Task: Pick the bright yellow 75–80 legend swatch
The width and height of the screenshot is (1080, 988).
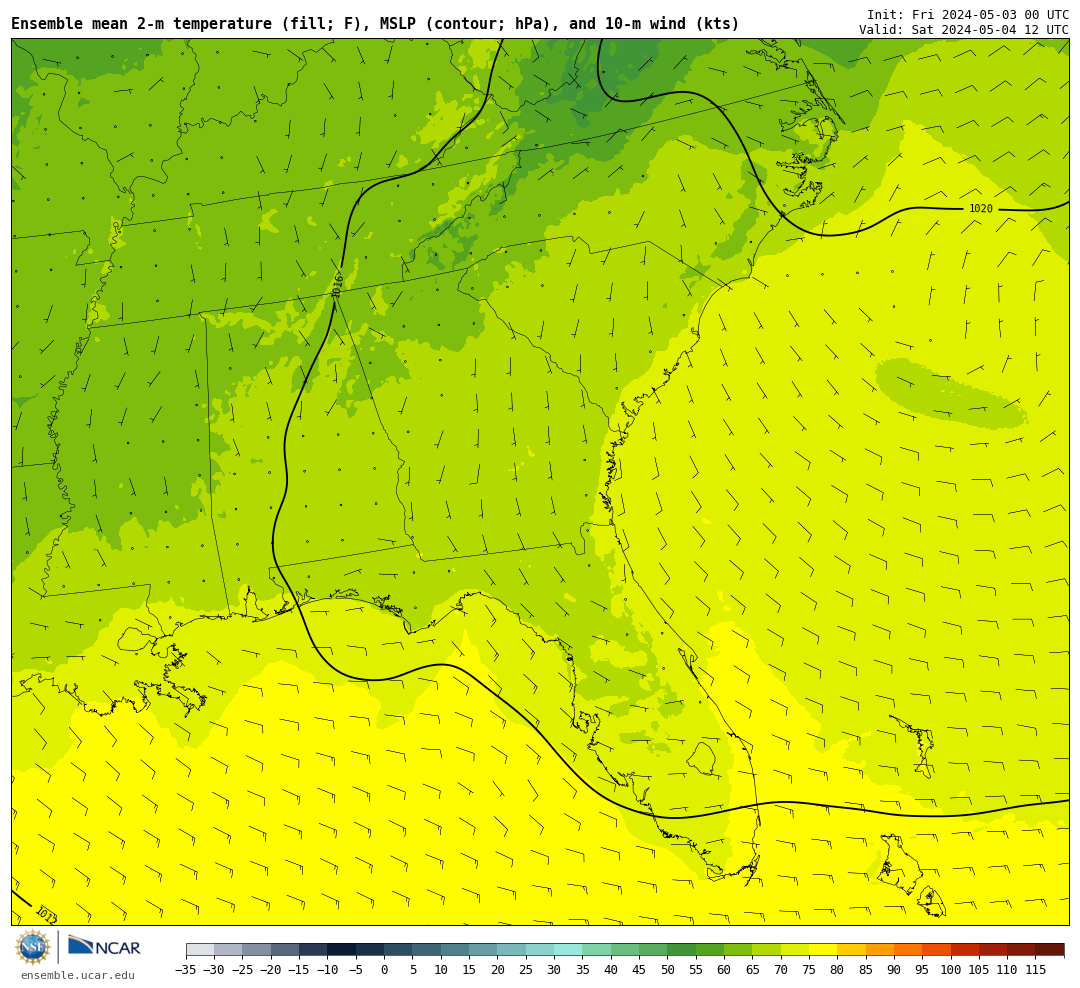Action: [823, 950]
